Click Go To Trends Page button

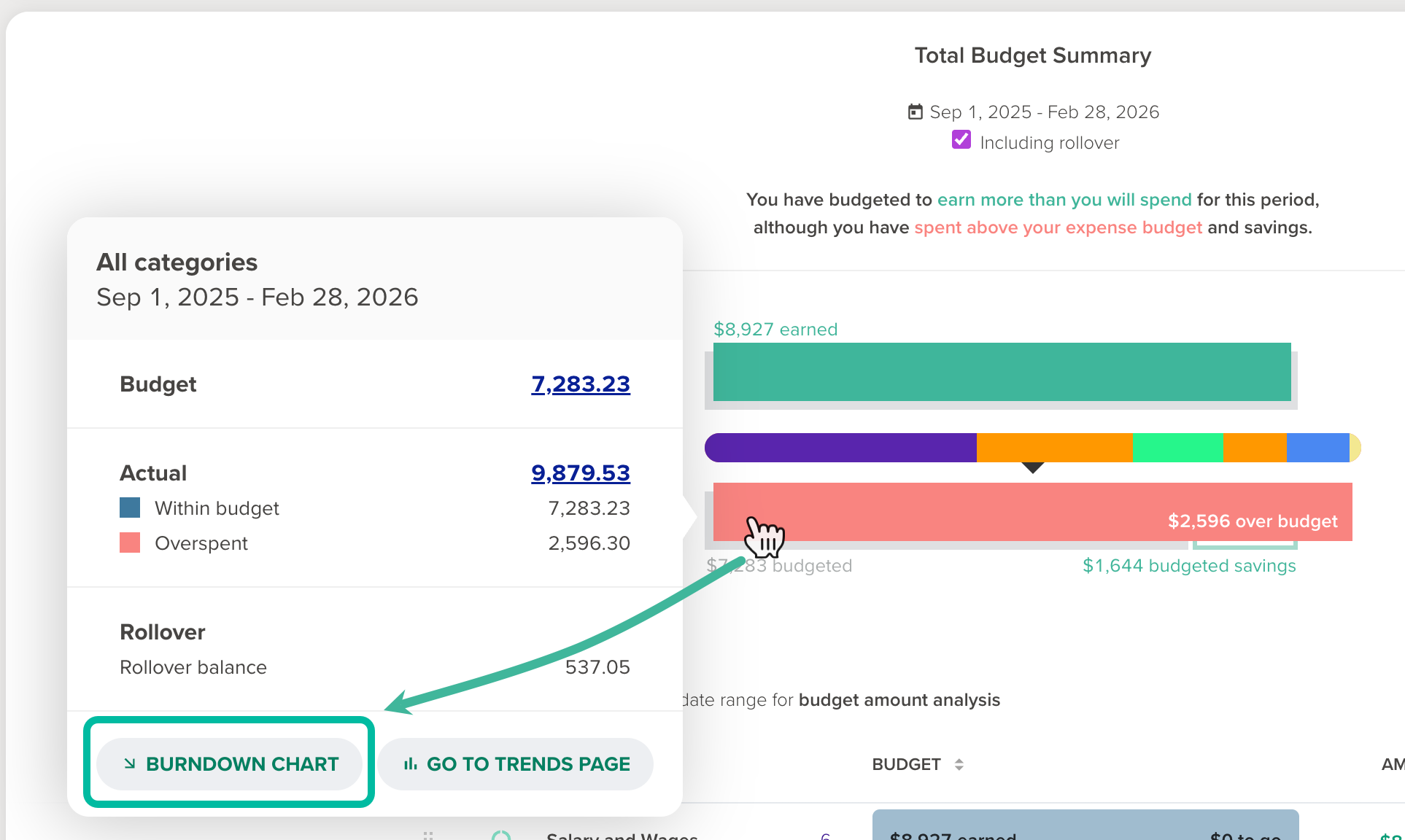516,763
